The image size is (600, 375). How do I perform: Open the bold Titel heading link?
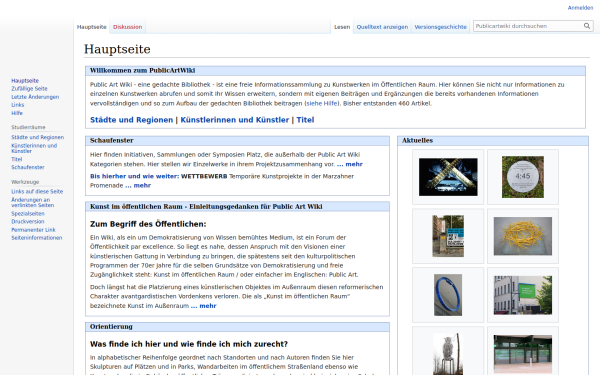(305, 120)
